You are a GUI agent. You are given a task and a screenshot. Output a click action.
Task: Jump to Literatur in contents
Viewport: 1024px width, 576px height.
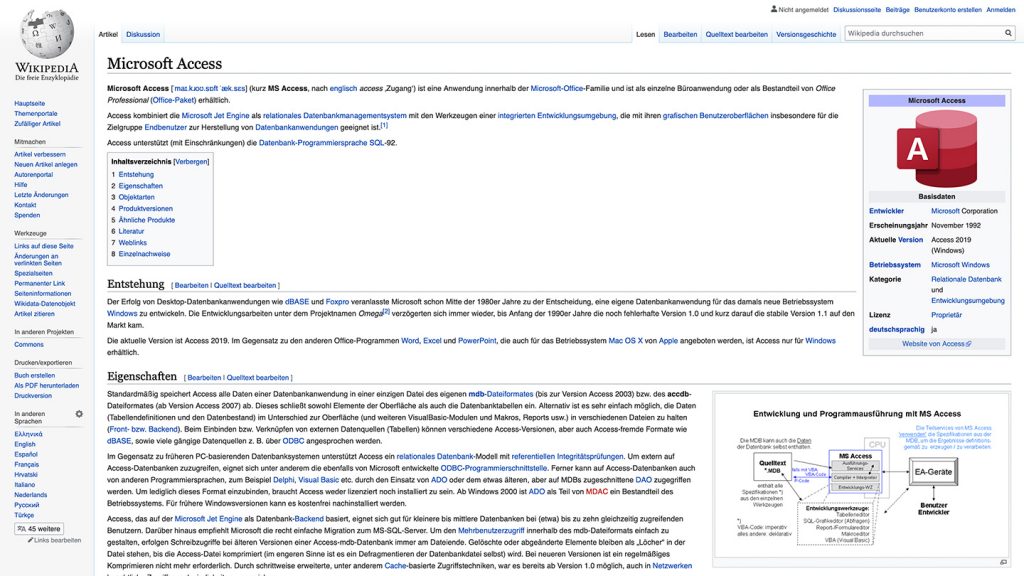tap(131, 231)
